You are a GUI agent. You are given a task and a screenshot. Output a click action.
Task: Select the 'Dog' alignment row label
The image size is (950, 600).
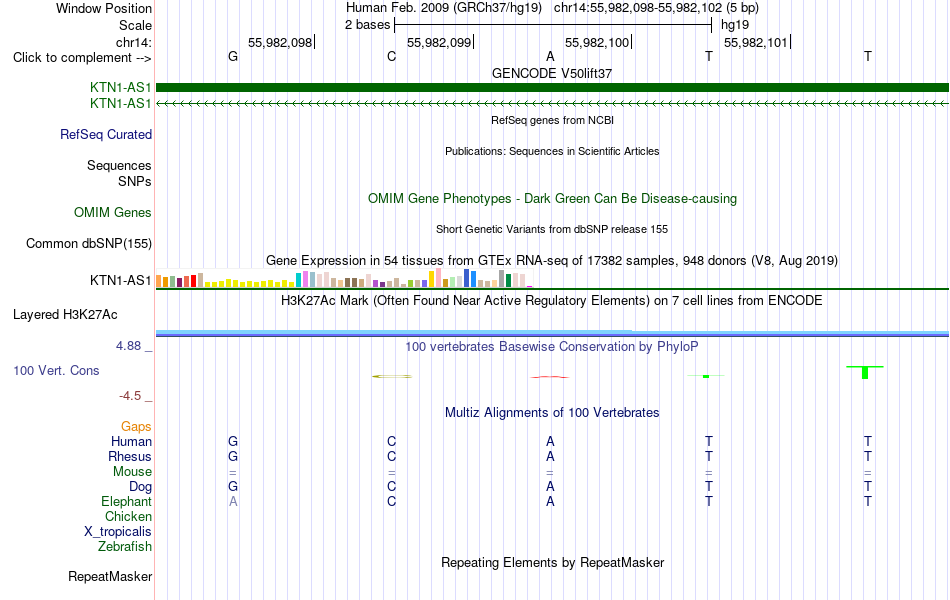point(141,487)
